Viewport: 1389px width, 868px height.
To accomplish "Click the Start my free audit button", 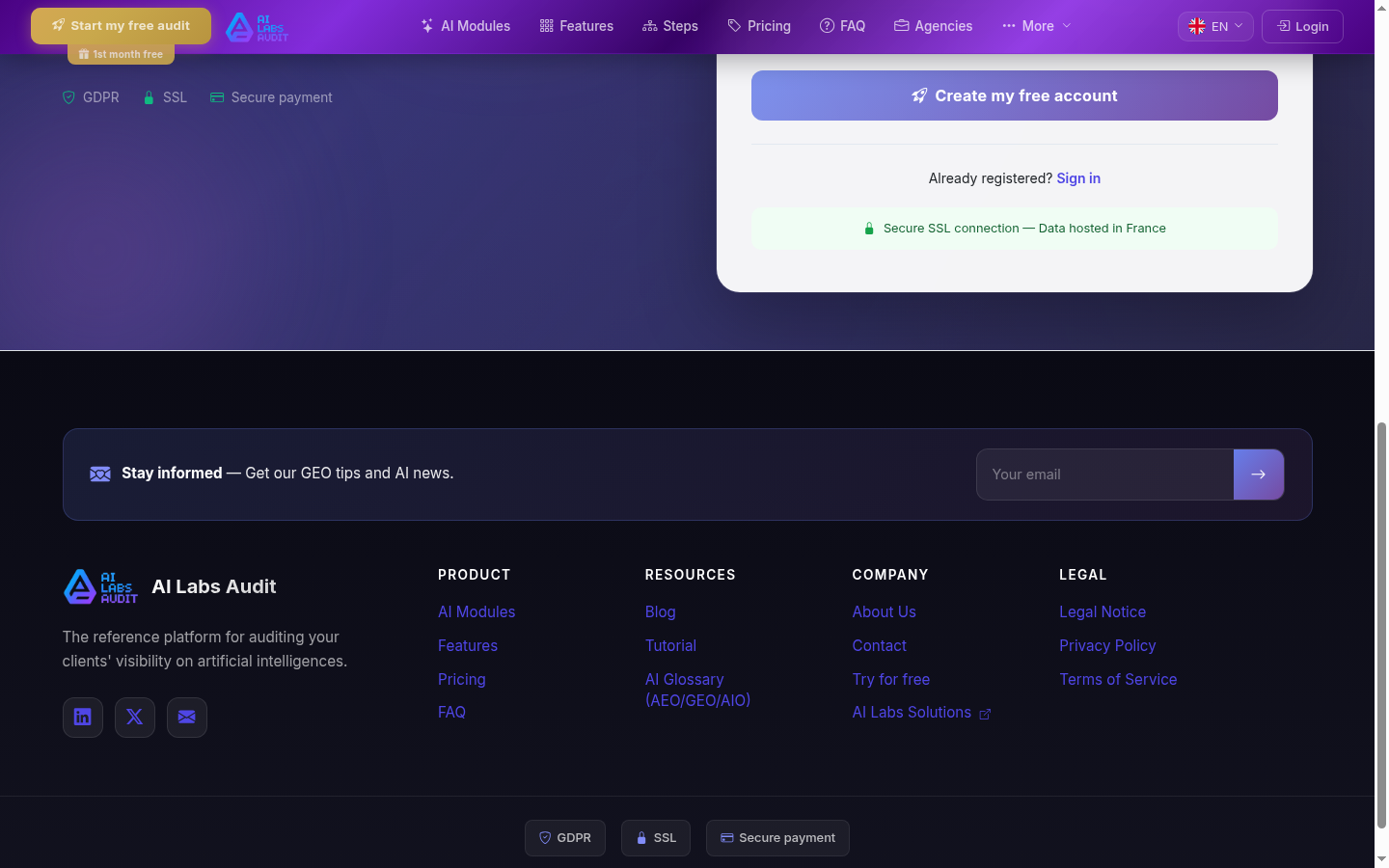I will (x=121, y=26).
